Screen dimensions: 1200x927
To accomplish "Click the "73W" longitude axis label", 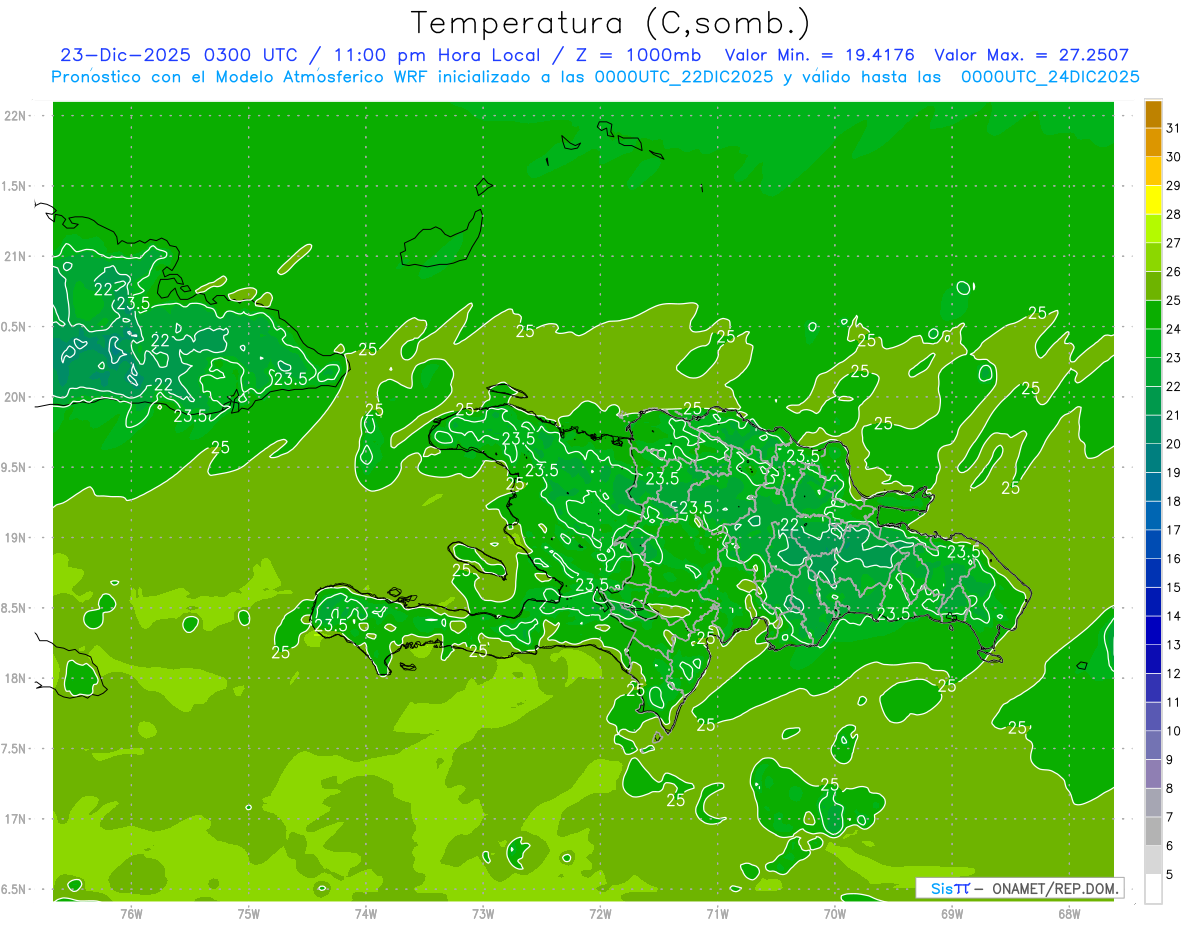I will [483, 914].
